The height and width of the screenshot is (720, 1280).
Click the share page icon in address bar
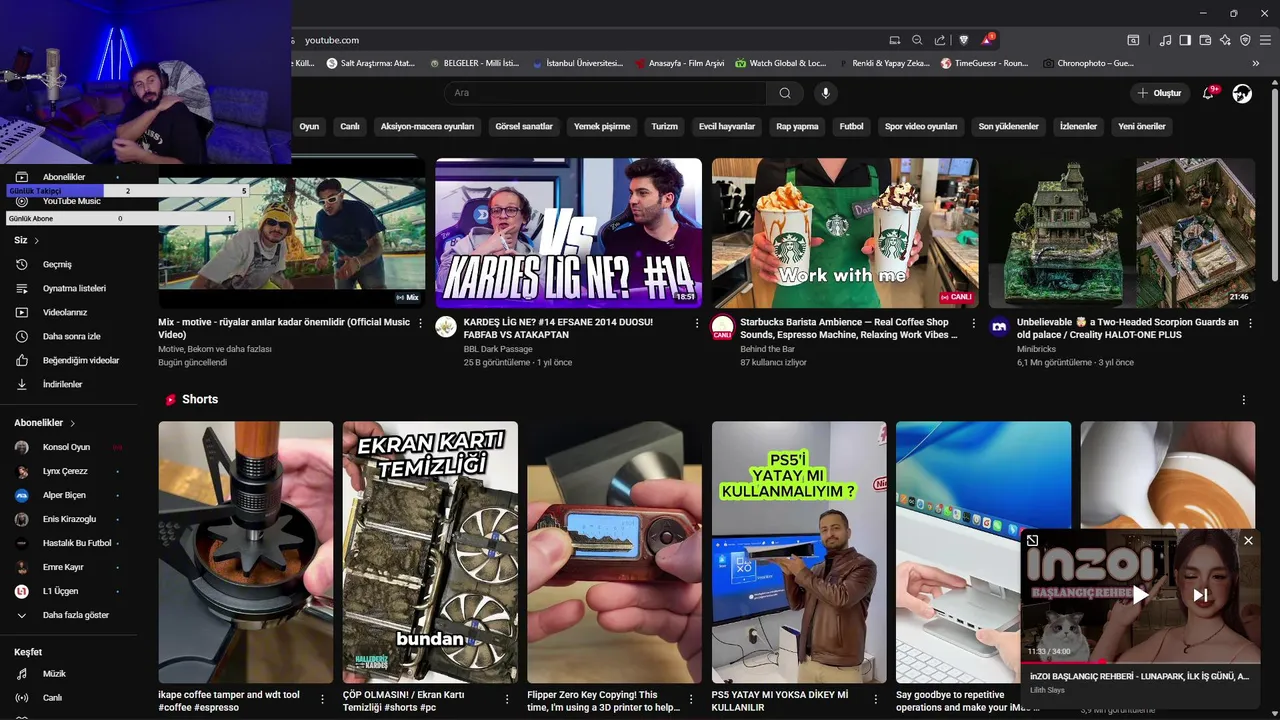pos(940,40)
